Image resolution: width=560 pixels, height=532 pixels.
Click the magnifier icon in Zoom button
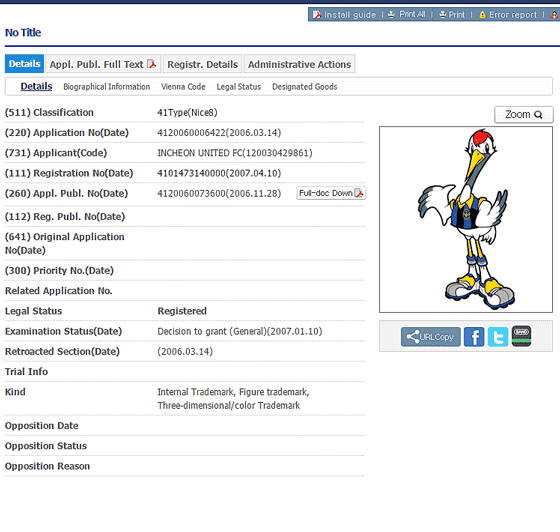tap(538, 115)
